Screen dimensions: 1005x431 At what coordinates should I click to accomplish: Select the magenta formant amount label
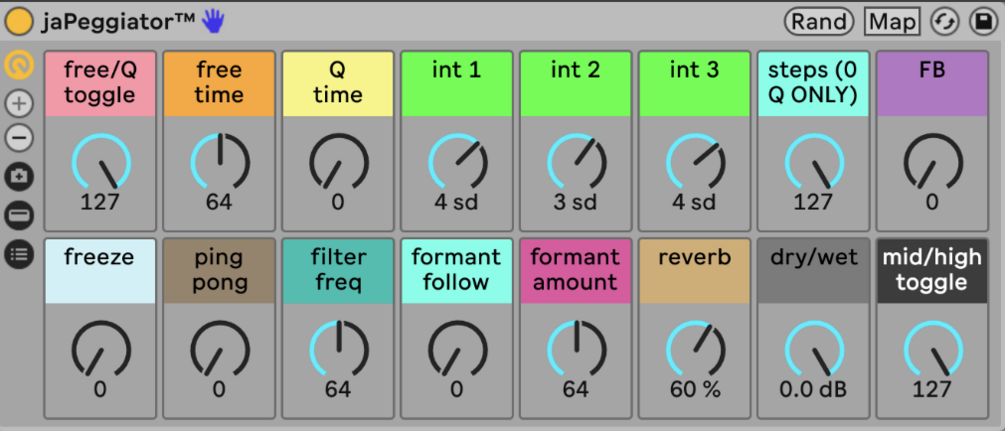(x=576, y=271)
